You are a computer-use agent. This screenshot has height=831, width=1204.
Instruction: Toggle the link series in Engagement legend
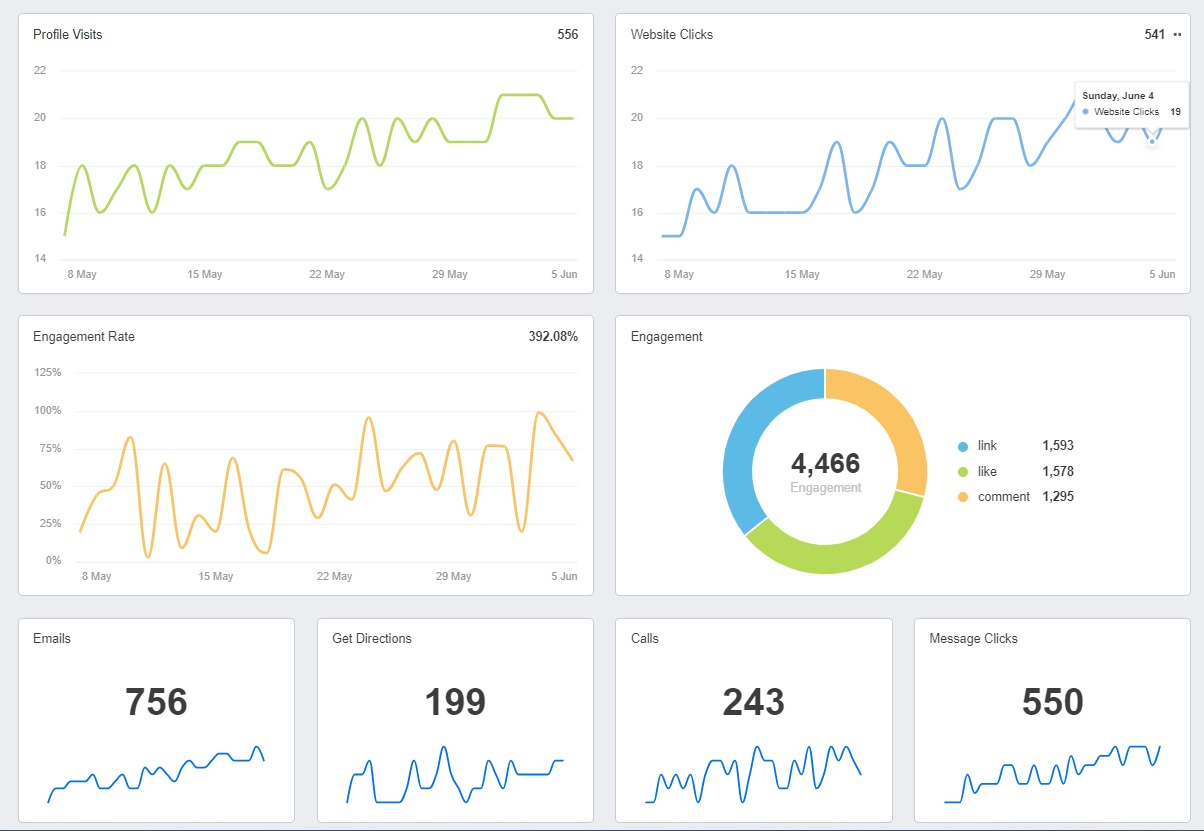point(987,446)
